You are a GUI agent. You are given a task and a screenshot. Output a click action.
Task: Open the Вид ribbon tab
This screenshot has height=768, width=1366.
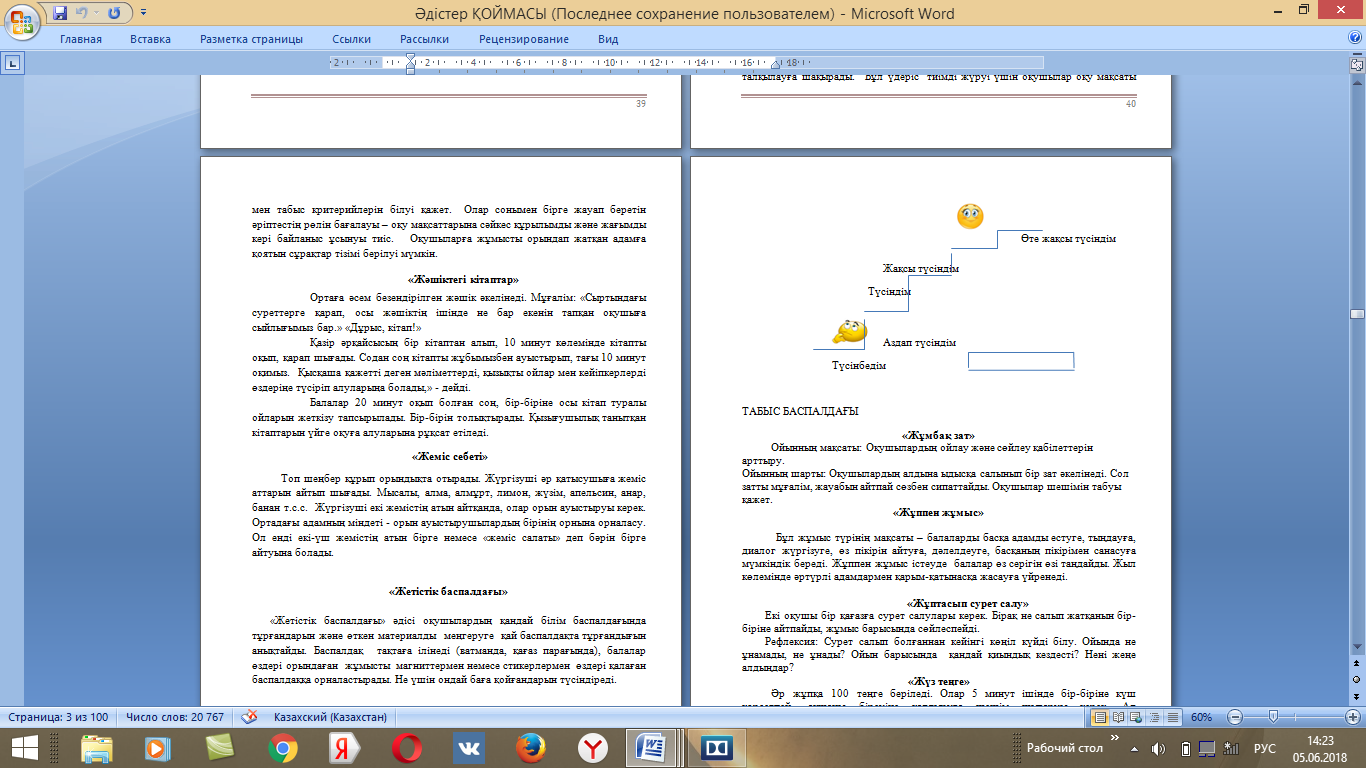(608, 39)
